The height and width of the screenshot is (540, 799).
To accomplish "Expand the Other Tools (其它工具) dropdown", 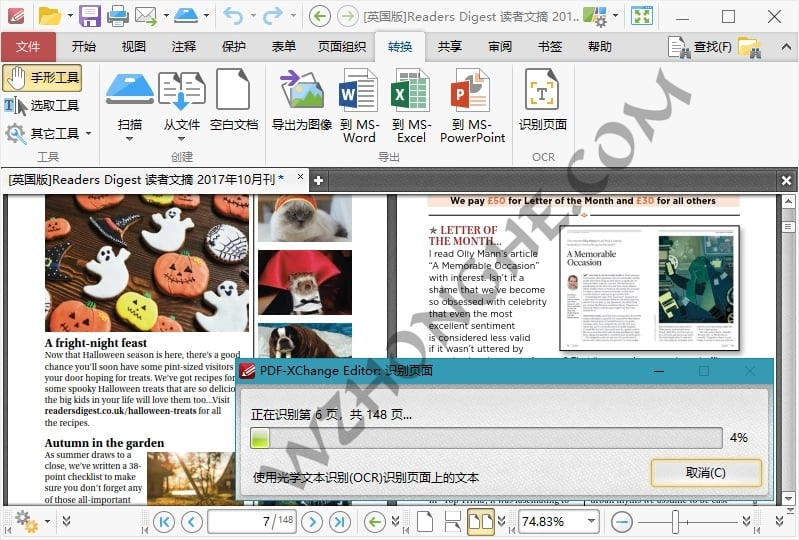I will point(87,133).
